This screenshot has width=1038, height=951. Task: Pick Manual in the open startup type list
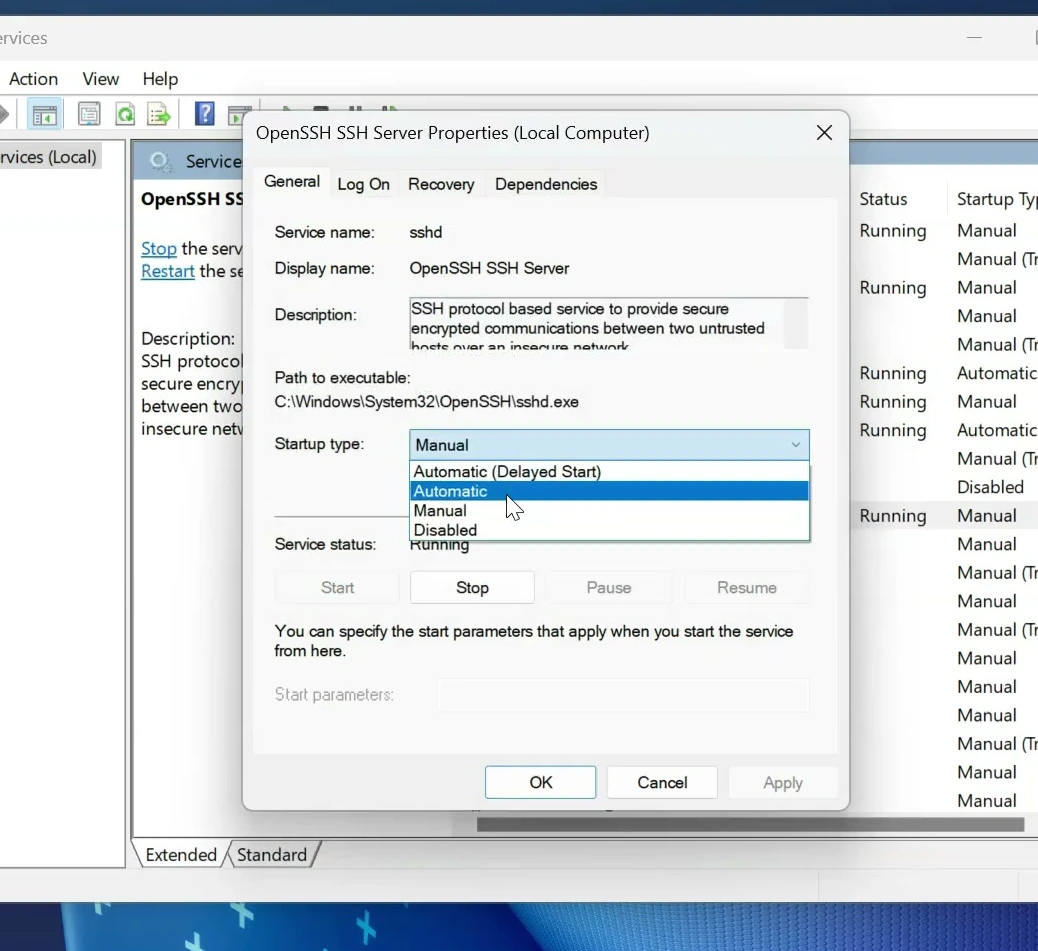click(x=609, y=511)
